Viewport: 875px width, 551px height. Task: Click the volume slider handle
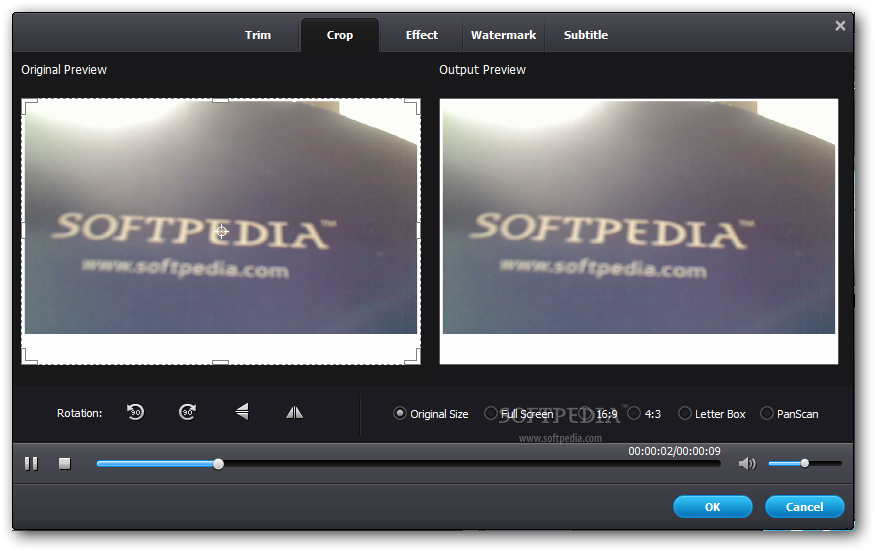click(x=804, y=463)
